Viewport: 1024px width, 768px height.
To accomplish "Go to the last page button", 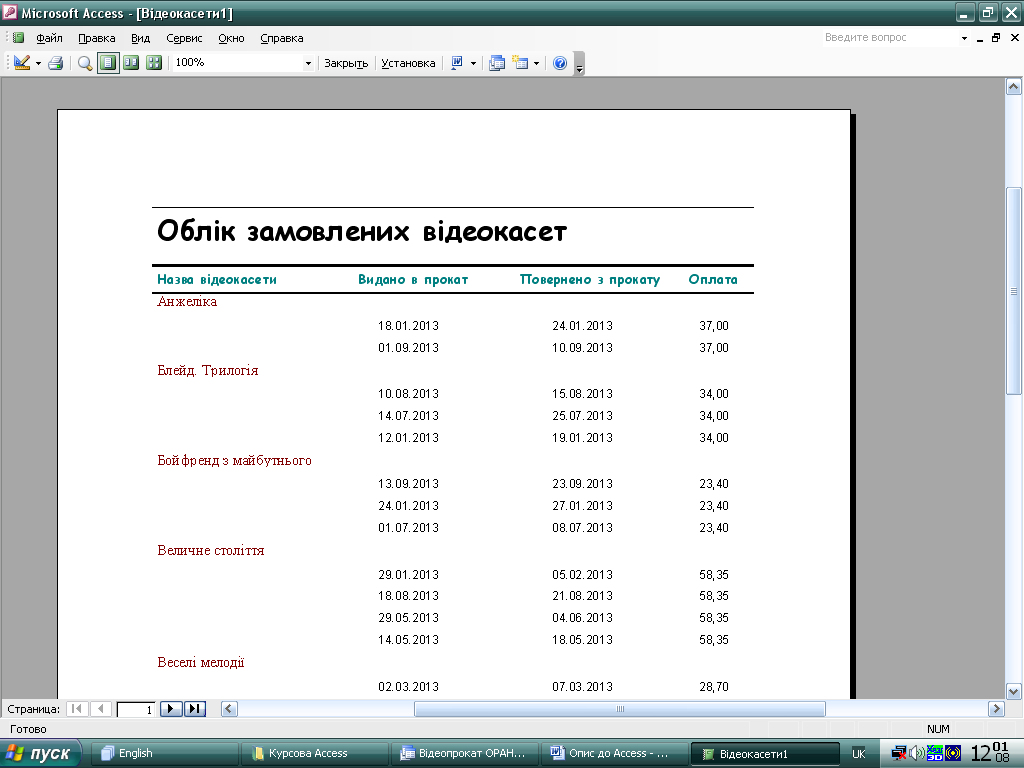I will pos(195,709).
